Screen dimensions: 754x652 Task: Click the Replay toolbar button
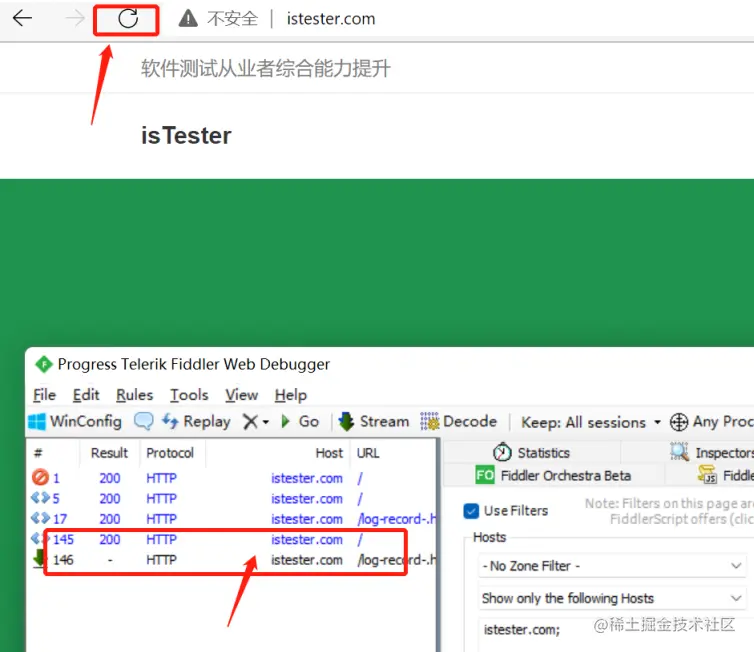(x=196, y=422)
